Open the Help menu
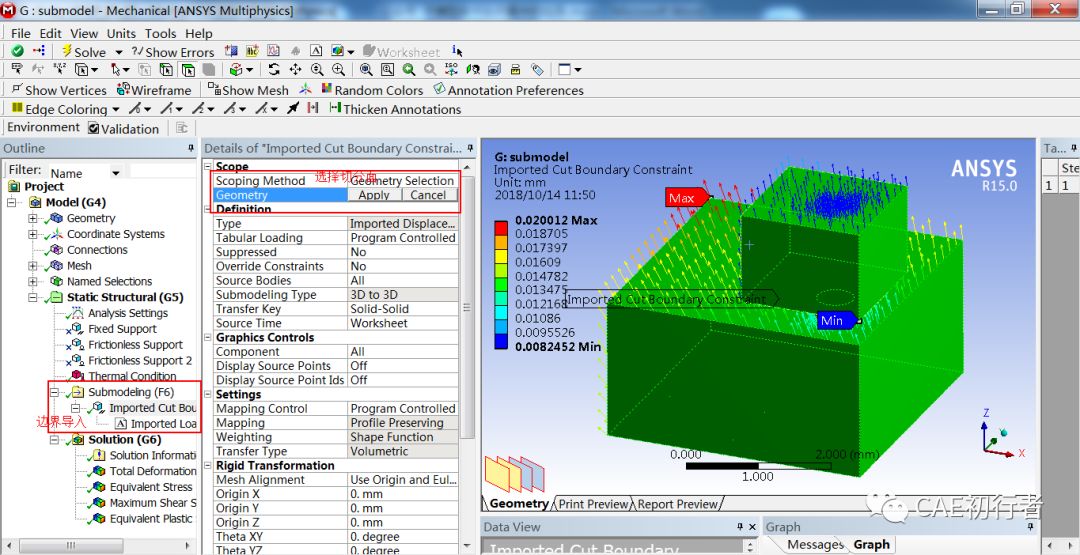Viewport: 1080px width, 555px height. [198, 33]
